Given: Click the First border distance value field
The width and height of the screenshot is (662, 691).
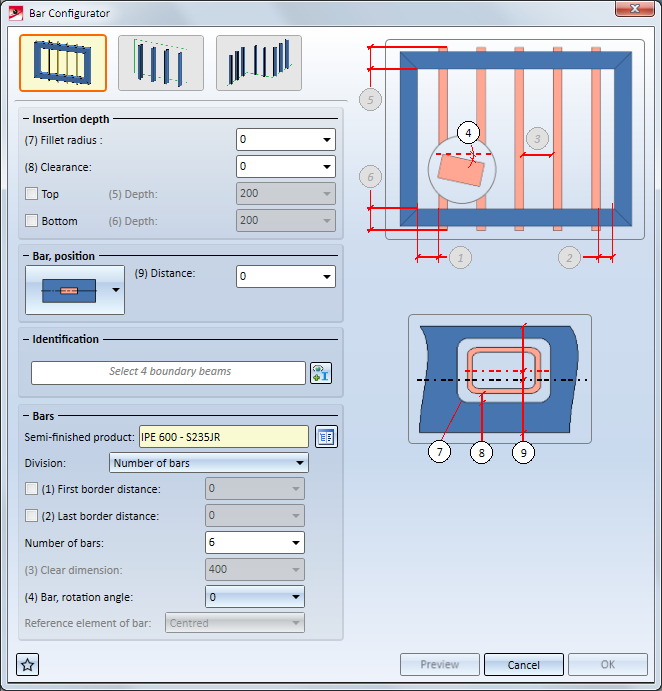Looking at the screenshot, I should click(255, 489).
